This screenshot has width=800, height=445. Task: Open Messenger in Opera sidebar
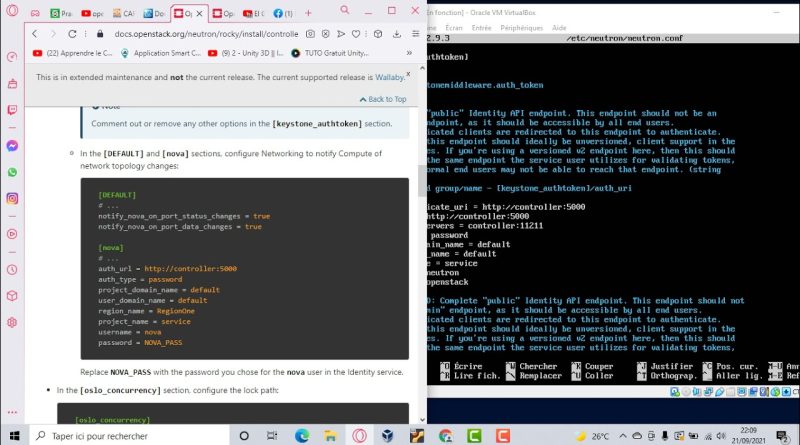[x=12, y=146]
